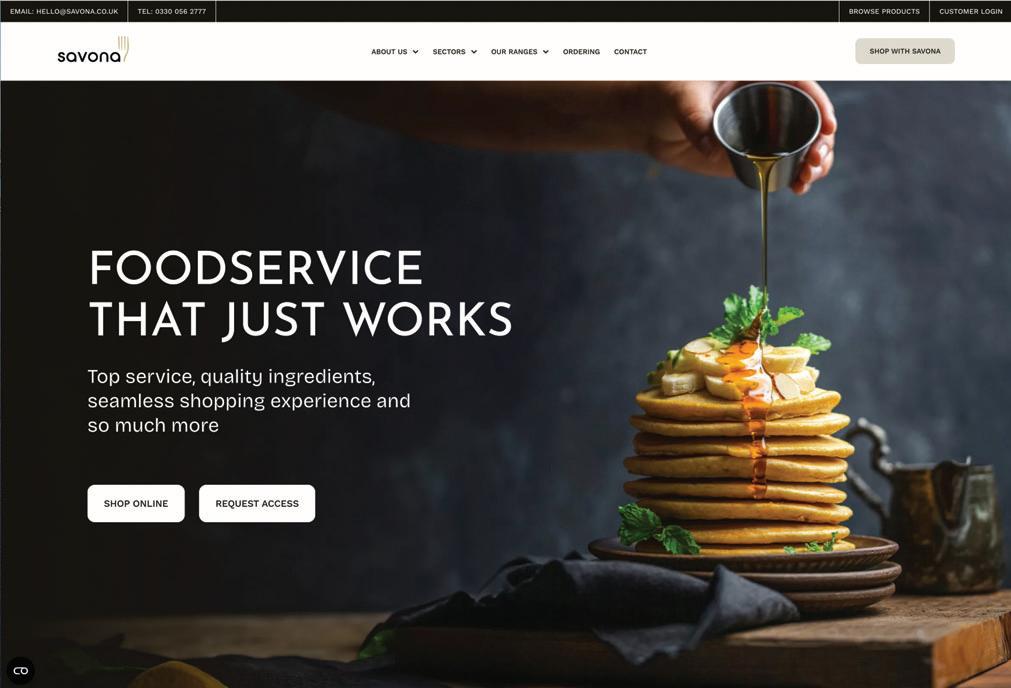
Task: Open the About Us menu item
Action: tap(389, 52)
